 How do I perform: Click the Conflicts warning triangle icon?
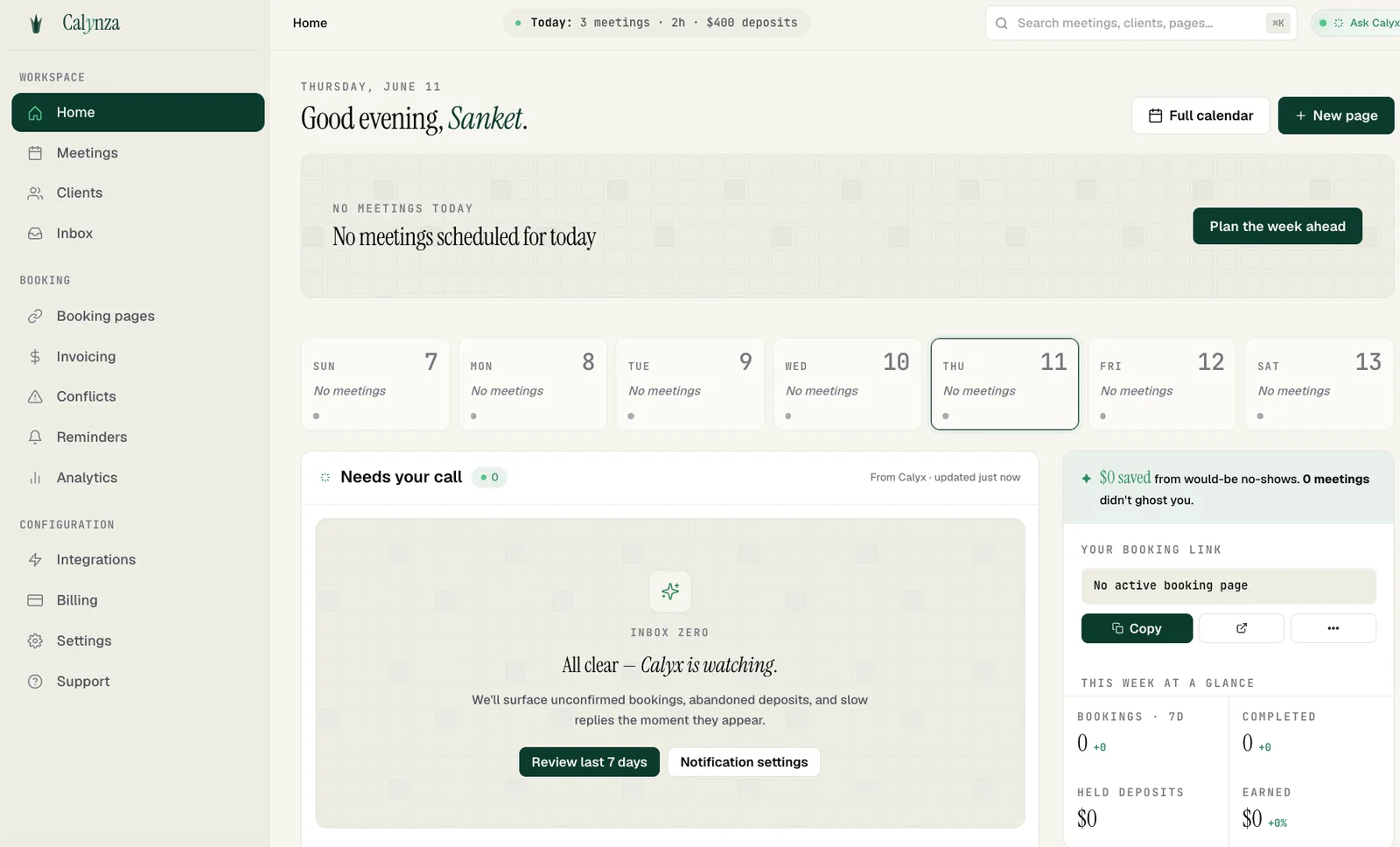pyautogui.click(x=35, y=396)
